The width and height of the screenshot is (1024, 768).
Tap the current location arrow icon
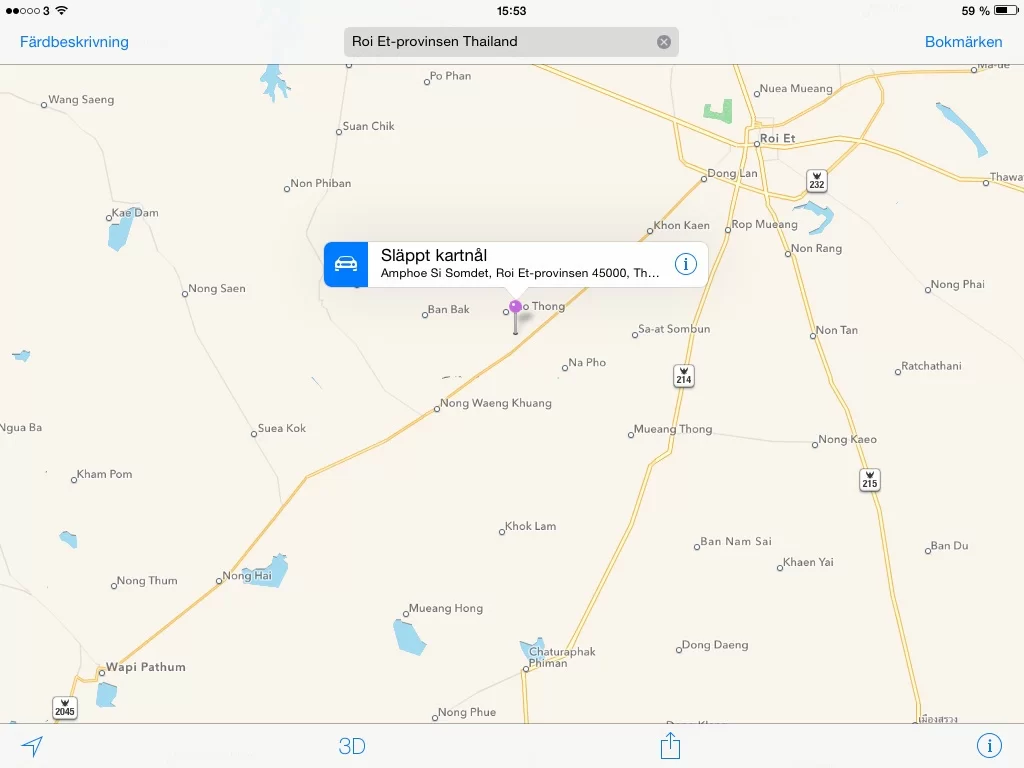click(x=33, y=746)
